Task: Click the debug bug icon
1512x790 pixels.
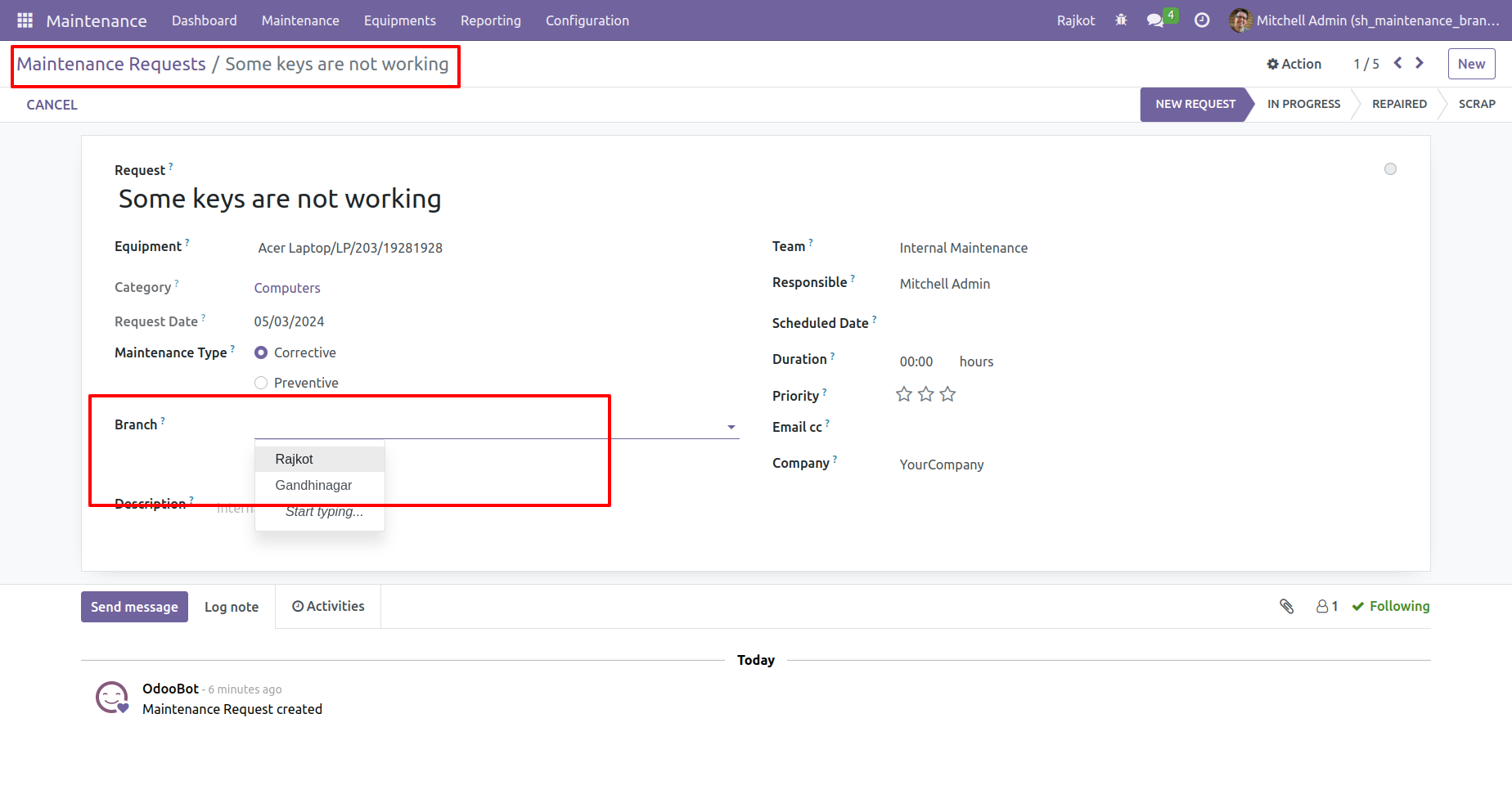Action: 1121,20
